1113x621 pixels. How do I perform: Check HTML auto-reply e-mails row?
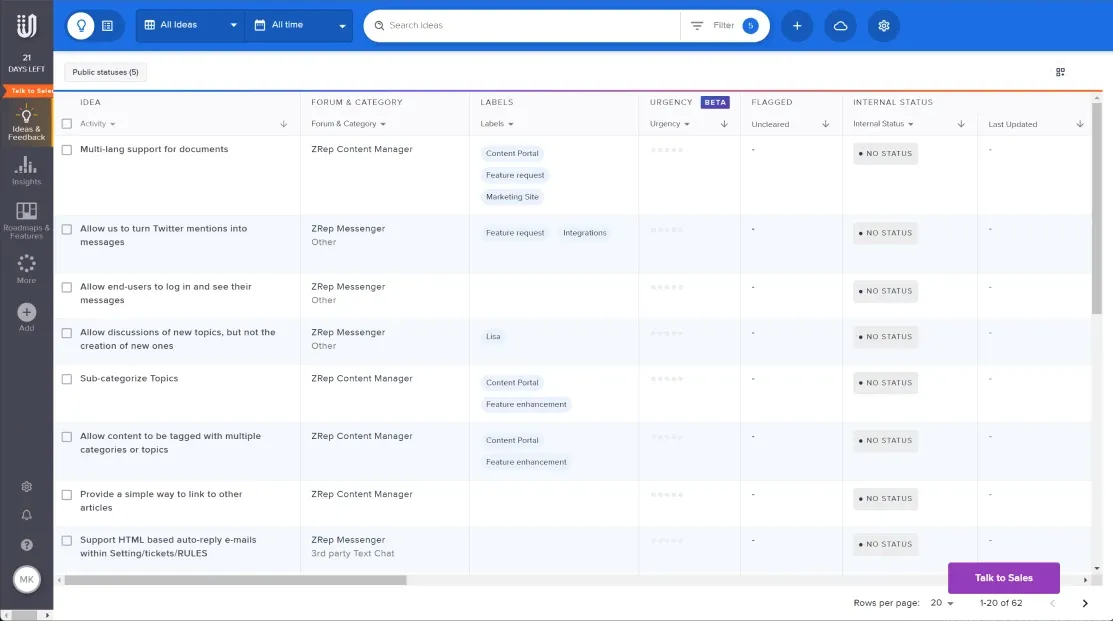point(67,541)
